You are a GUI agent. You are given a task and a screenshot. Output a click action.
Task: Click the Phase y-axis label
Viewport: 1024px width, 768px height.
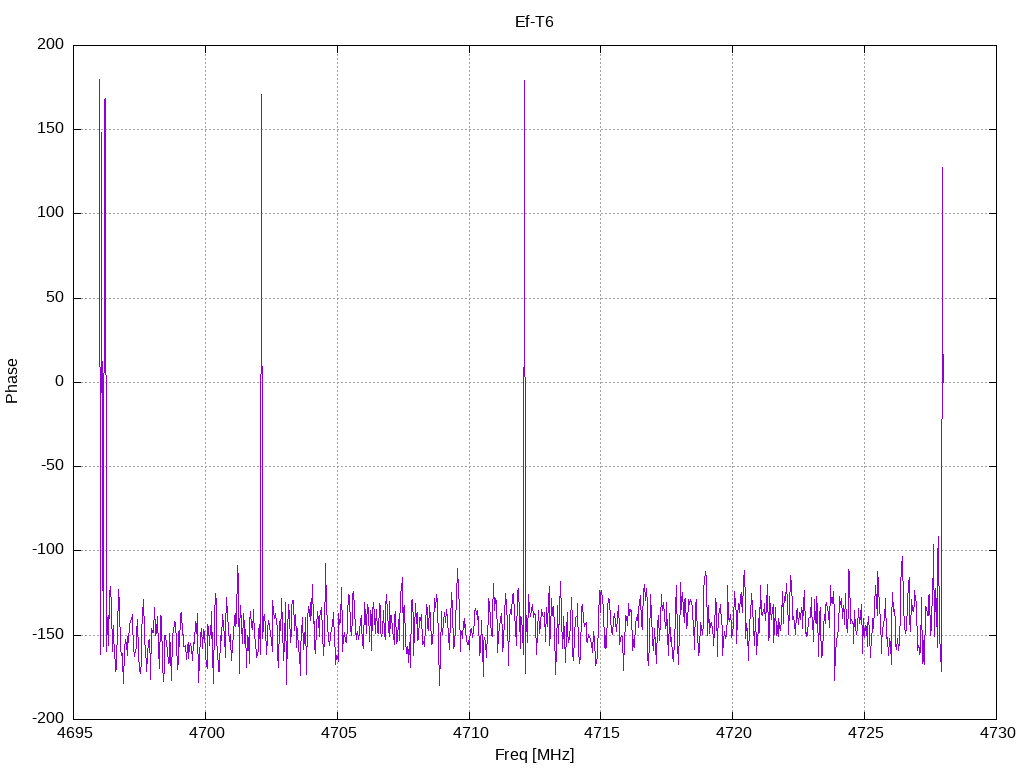[12, 381]
